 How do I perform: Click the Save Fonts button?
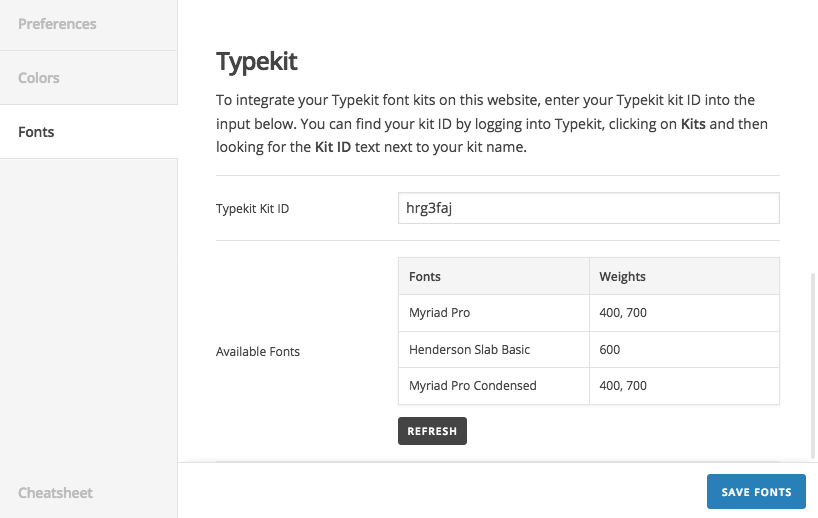pyautogui.click(x=756, y=492)
